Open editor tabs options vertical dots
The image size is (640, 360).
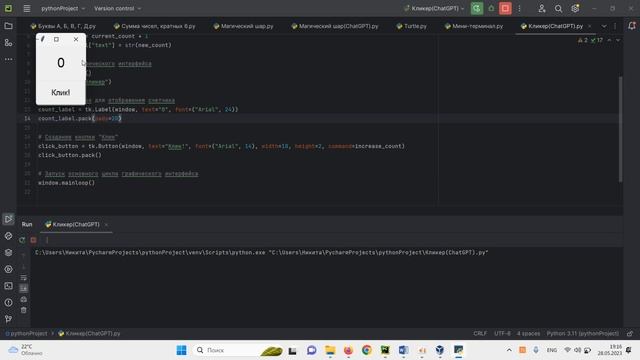coord(615,26)
